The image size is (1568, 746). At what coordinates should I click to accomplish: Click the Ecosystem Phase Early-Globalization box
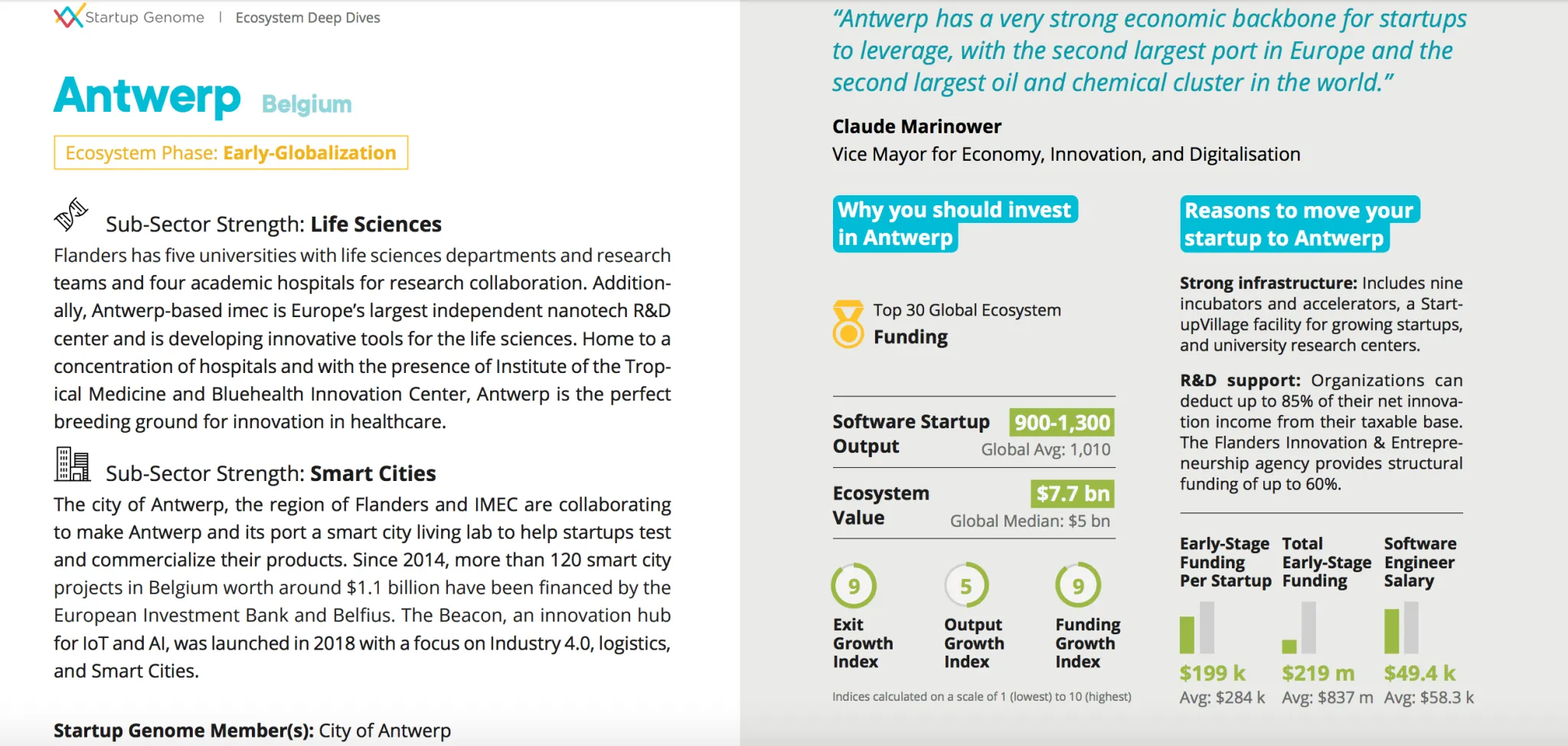pyautogui.click(x=230, y=152)
